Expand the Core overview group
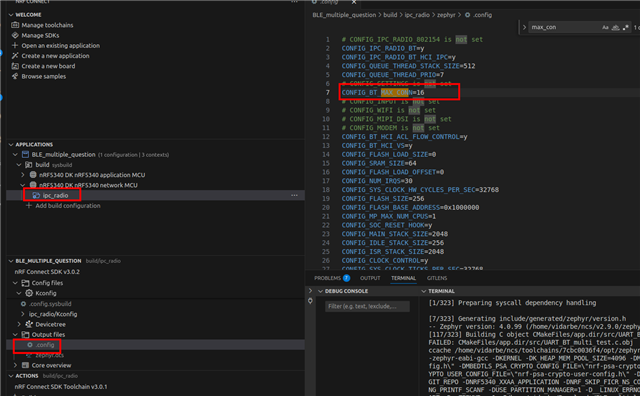 tap(16, 365)
